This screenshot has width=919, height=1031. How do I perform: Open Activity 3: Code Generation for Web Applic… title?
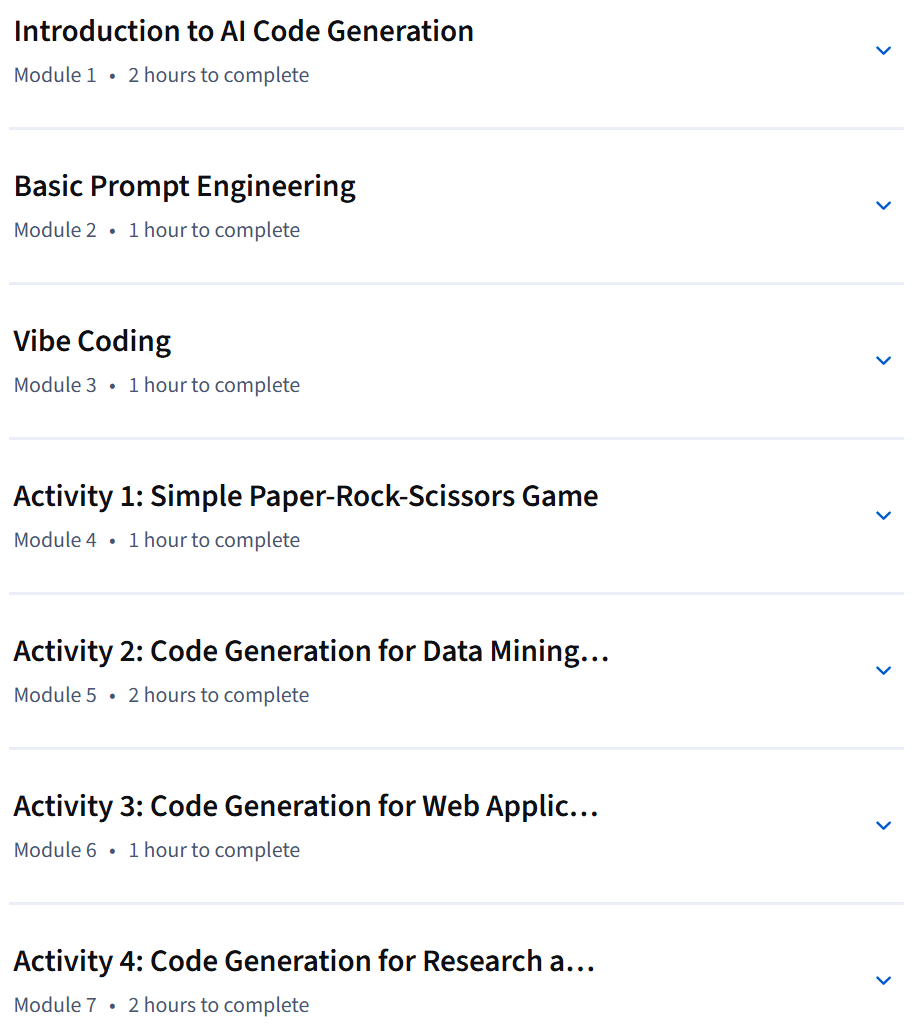[x=306, y=807]
